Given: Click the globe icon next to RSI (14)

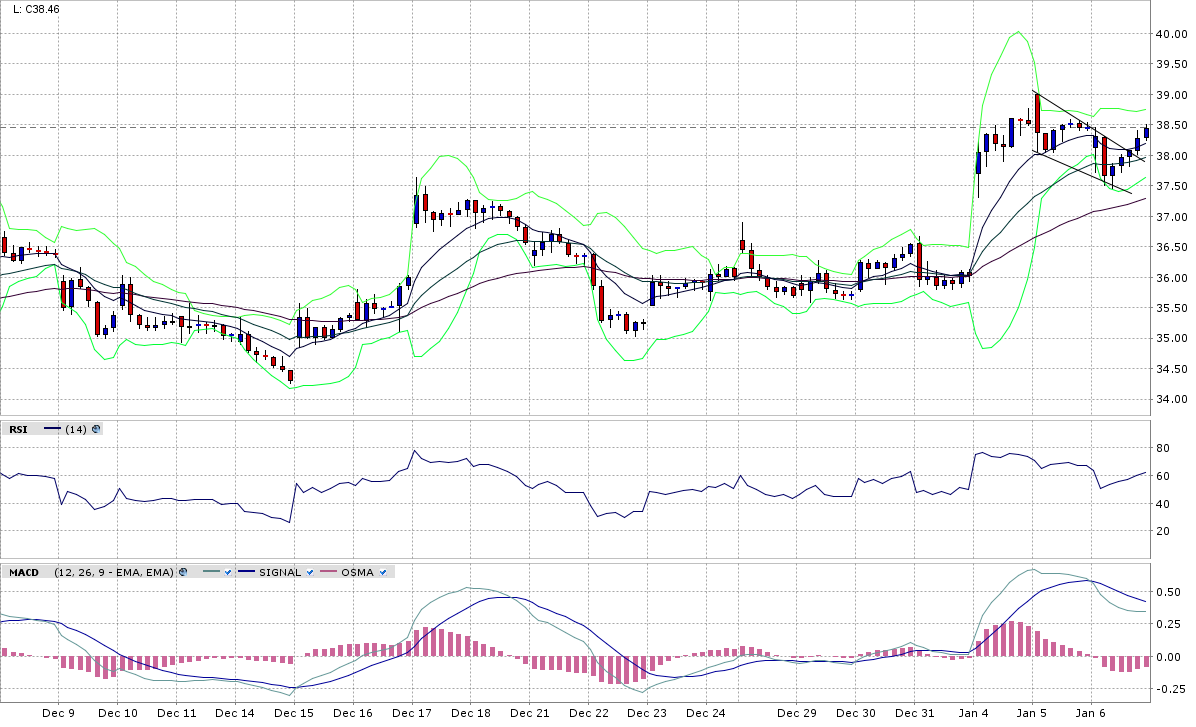Looking at the screenshot, I should pyautogui.click(x=96, y=429).
